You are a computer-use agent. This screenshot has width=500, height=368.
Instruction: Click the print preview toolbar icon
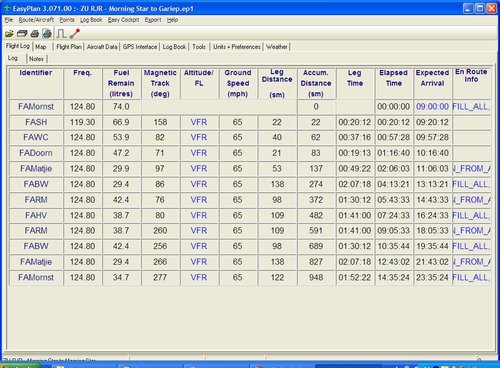click(x=47, y=33)
